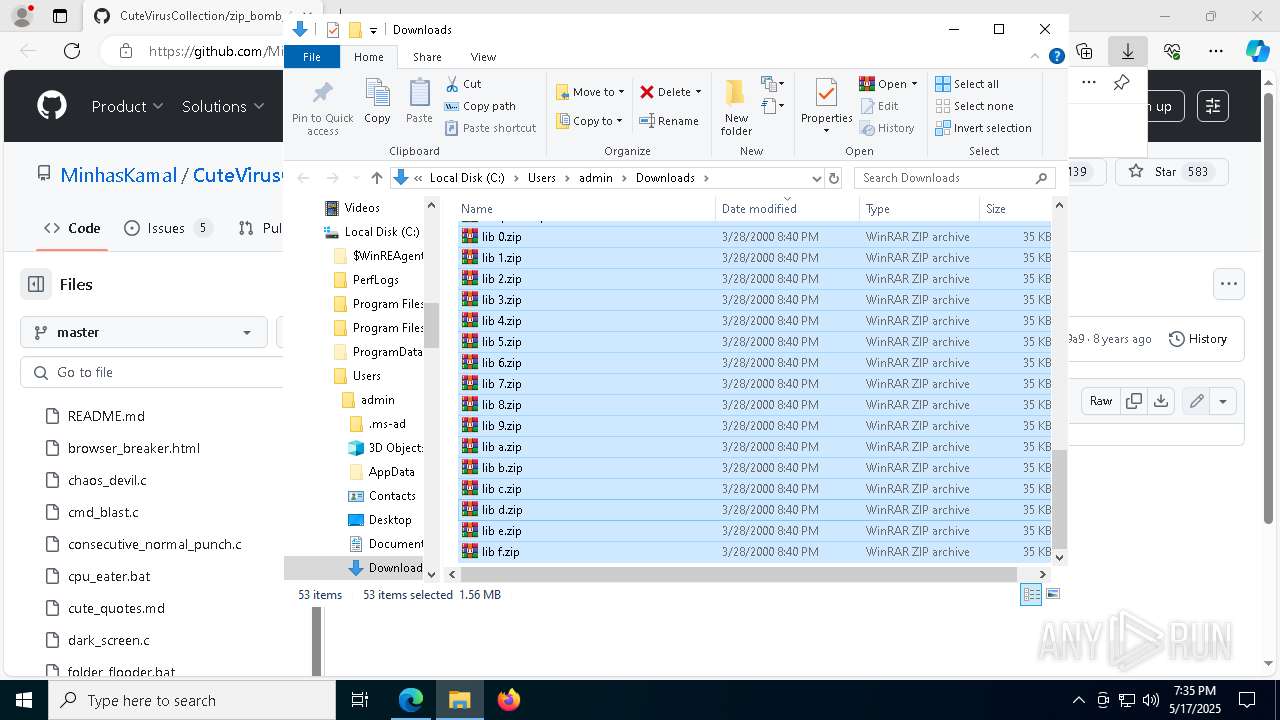Select lib f.zip file

(755, 552)
